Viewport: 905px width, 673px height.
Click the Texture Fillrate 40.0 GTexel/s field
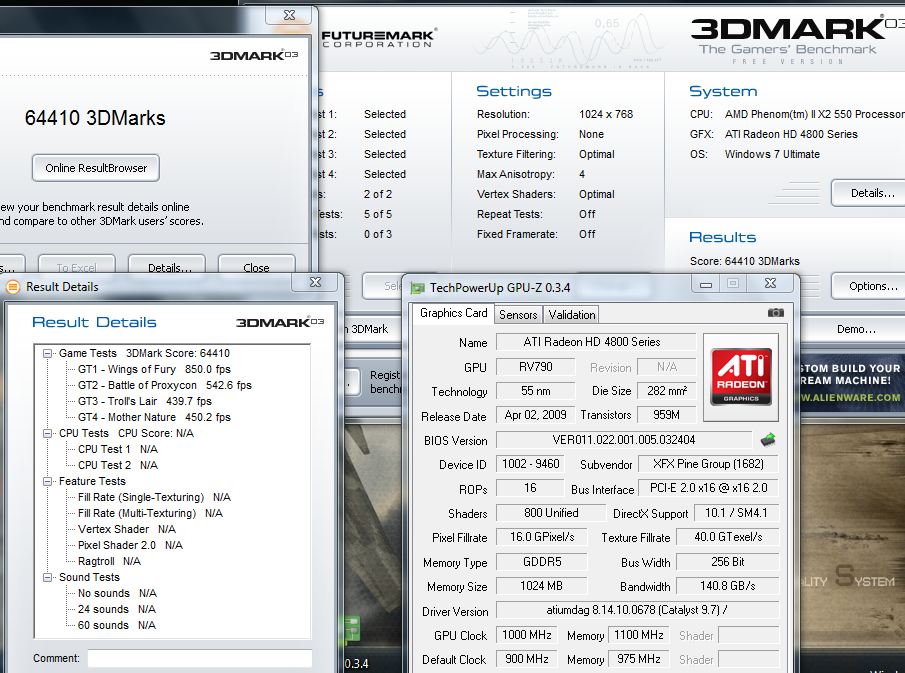(x=727, y=537)
